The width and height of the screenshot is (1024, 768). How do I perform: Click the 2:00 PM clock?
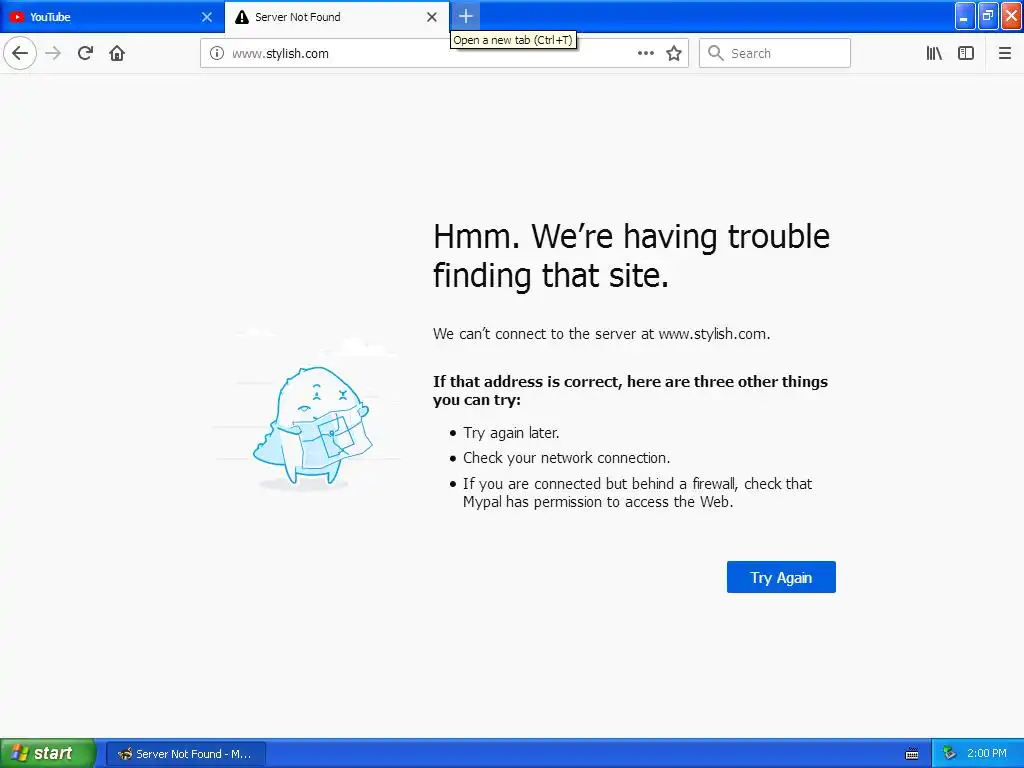987,754
